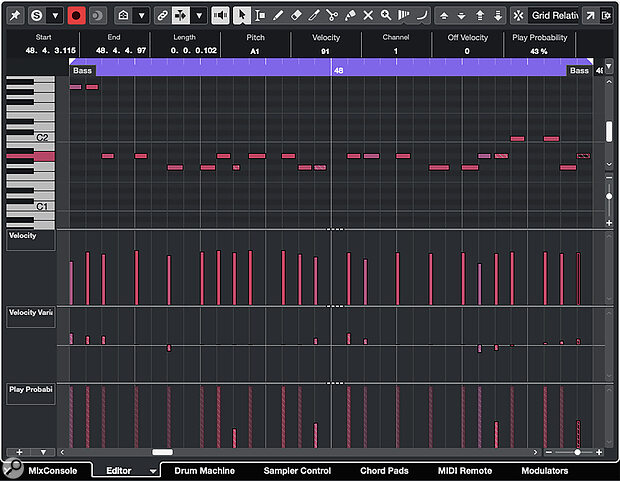Move selected notes up an octave
This screenshot has width=620, height=481.
tap(480, 16)
